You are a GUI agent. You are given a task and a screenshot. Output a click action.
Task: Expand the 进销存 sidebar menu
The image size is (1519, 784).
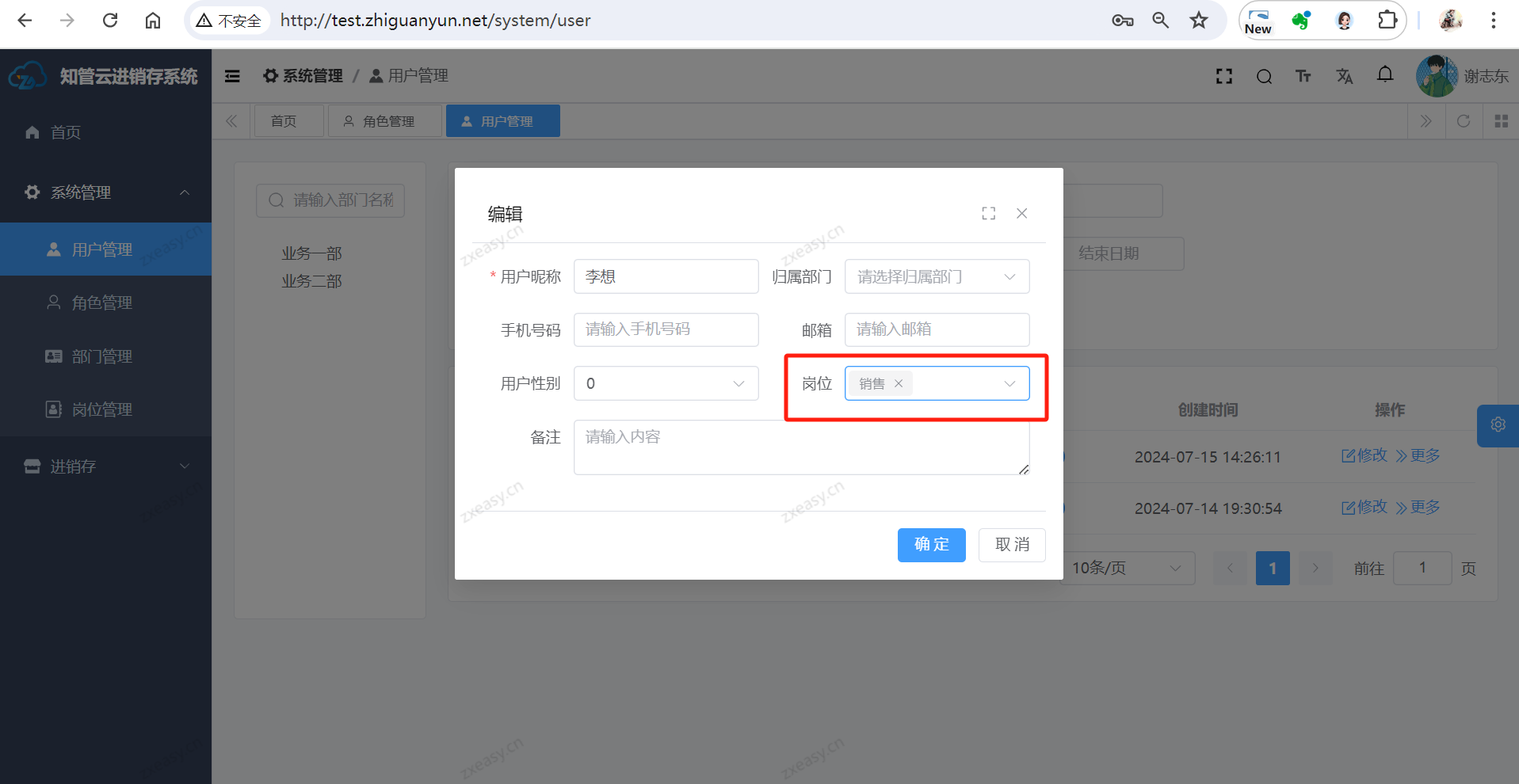tap(105, 466)
